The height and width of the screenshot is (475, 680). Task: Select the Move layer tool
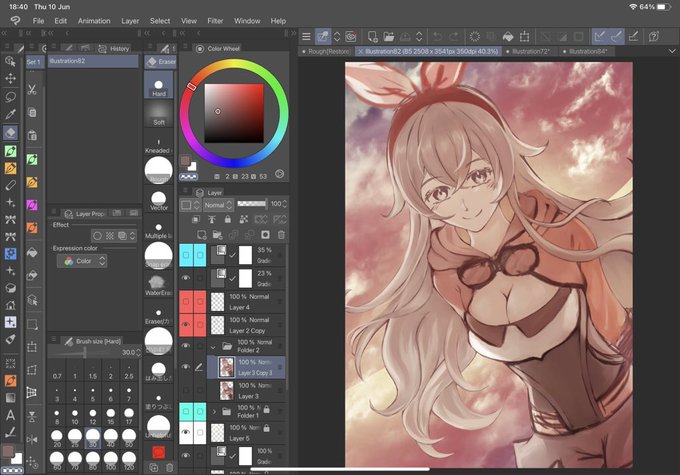10,79
